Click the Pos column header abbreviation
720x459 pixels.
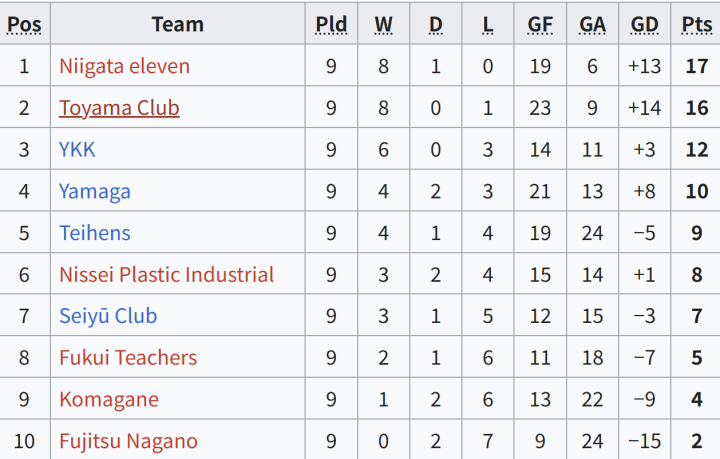point(24,24)
